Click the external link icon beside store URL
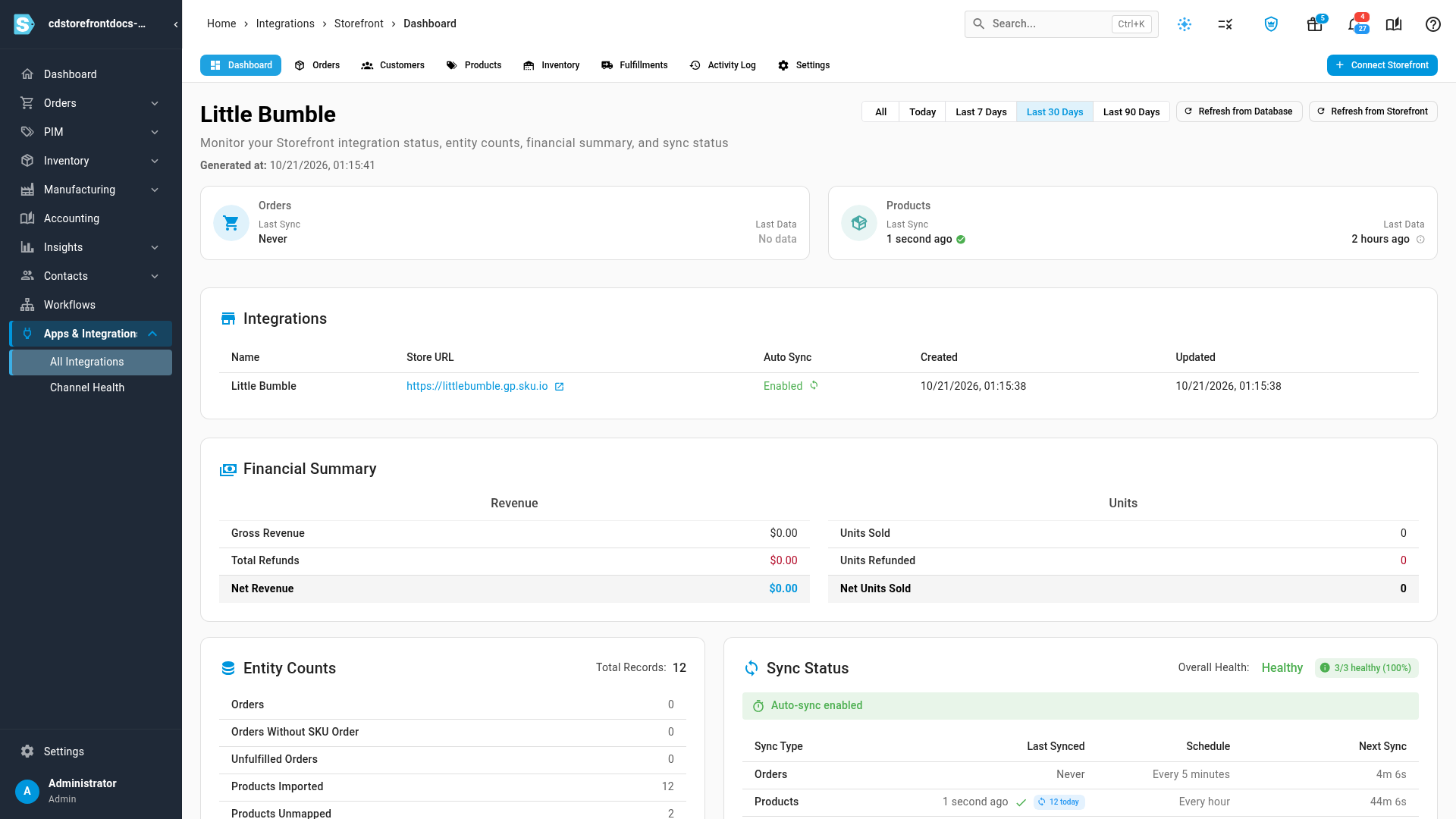 point(559,387)
